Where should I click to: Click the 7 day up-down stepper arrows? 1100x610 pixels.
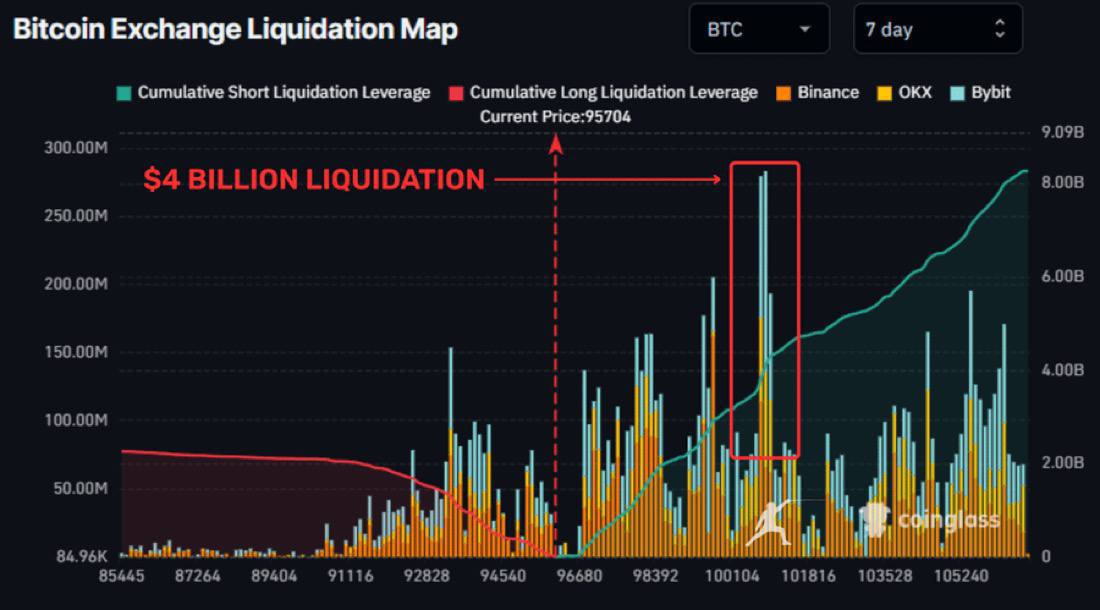1000,29
